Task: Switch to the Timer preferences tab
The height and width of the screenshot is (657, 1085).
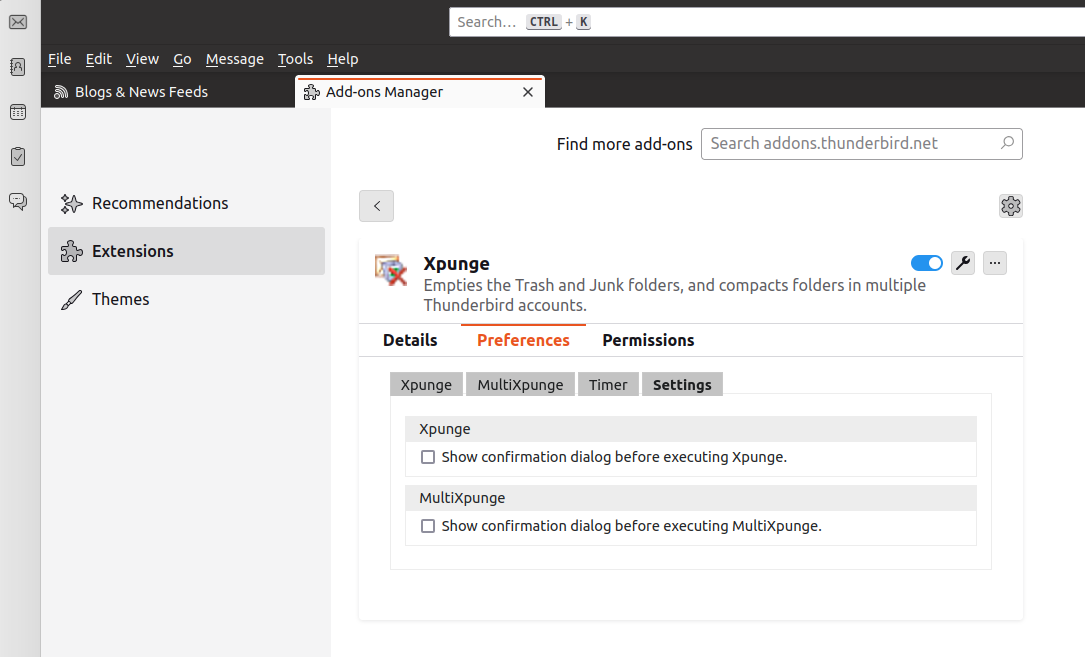Action: (x=608, y=385)
